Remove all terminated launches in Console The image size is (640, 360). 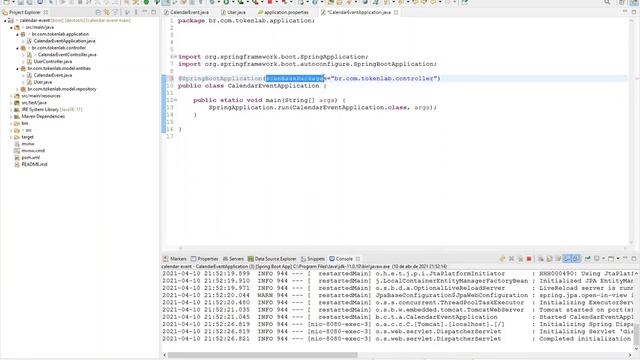pyautogui.click(x=520, y=259)
